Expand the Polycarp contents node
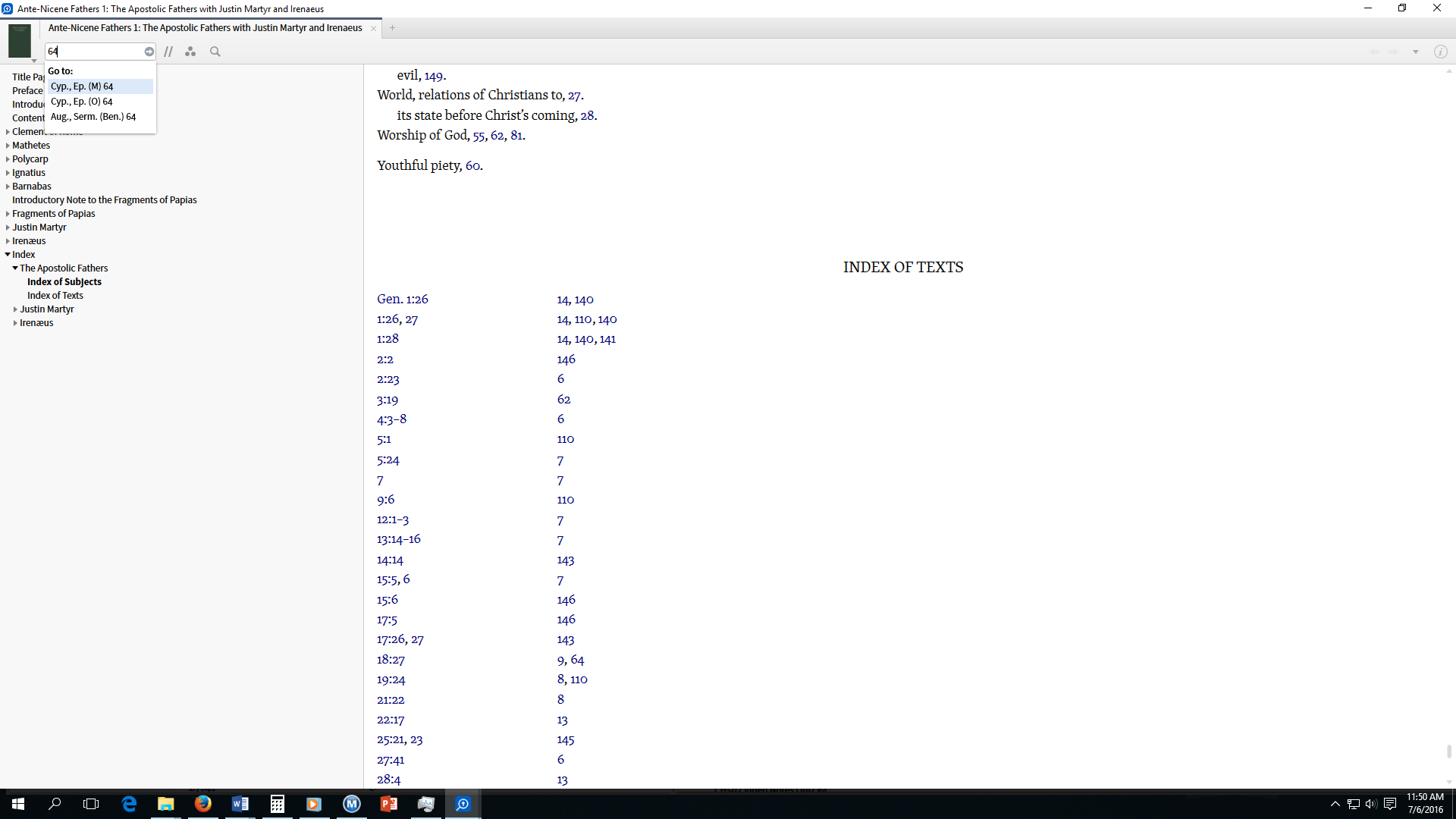This screenshot has height=819, width=1456. point(8,159)
